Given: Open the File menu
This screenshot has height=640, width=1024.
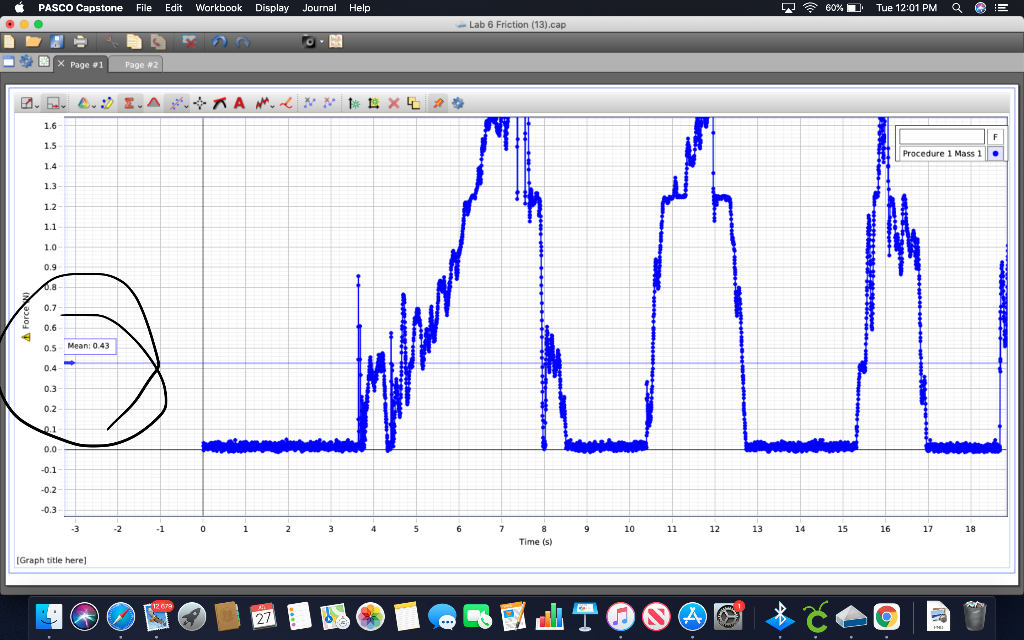Looking at the screenshot, I should click(x=144, y=8).
